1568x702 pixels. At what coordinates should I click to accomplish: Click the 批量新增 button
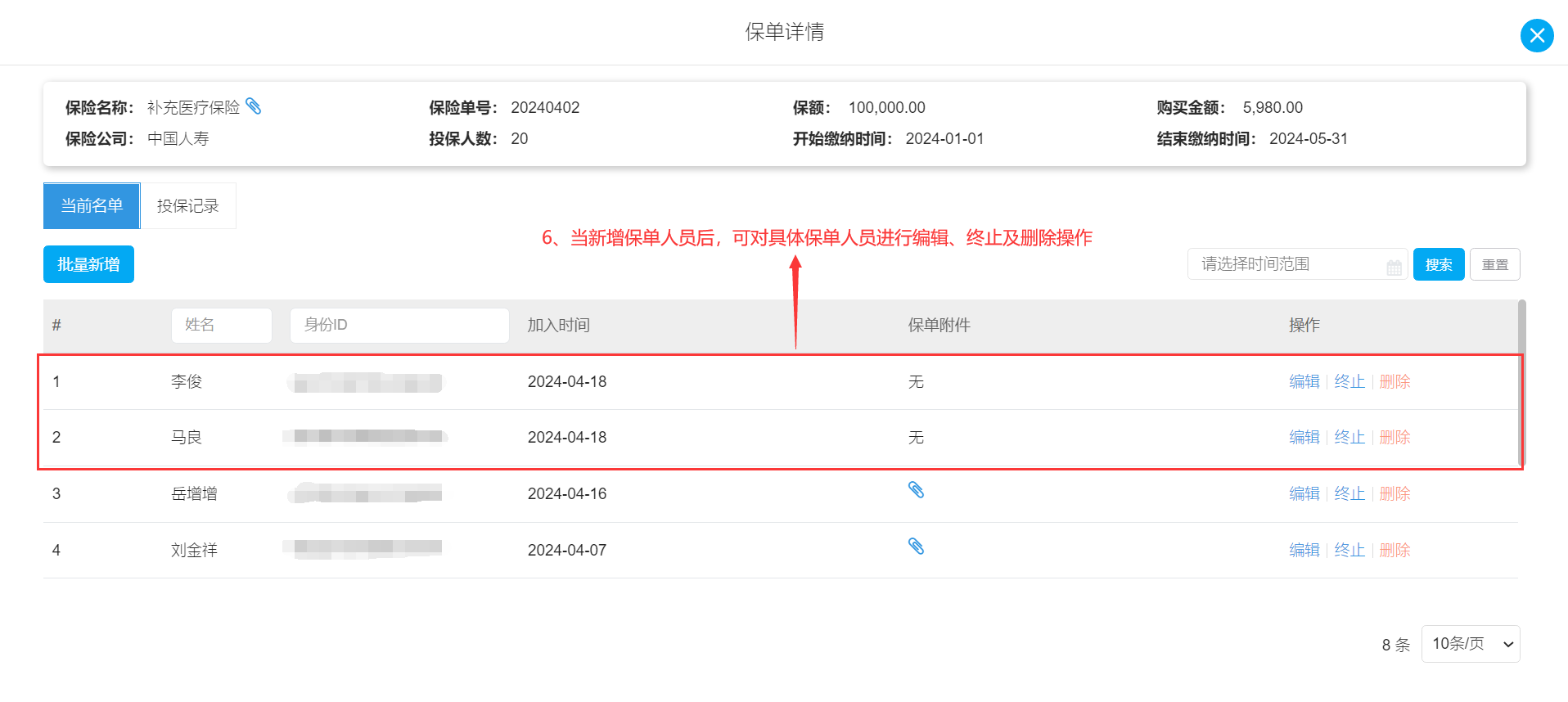(x=88, y=264)
